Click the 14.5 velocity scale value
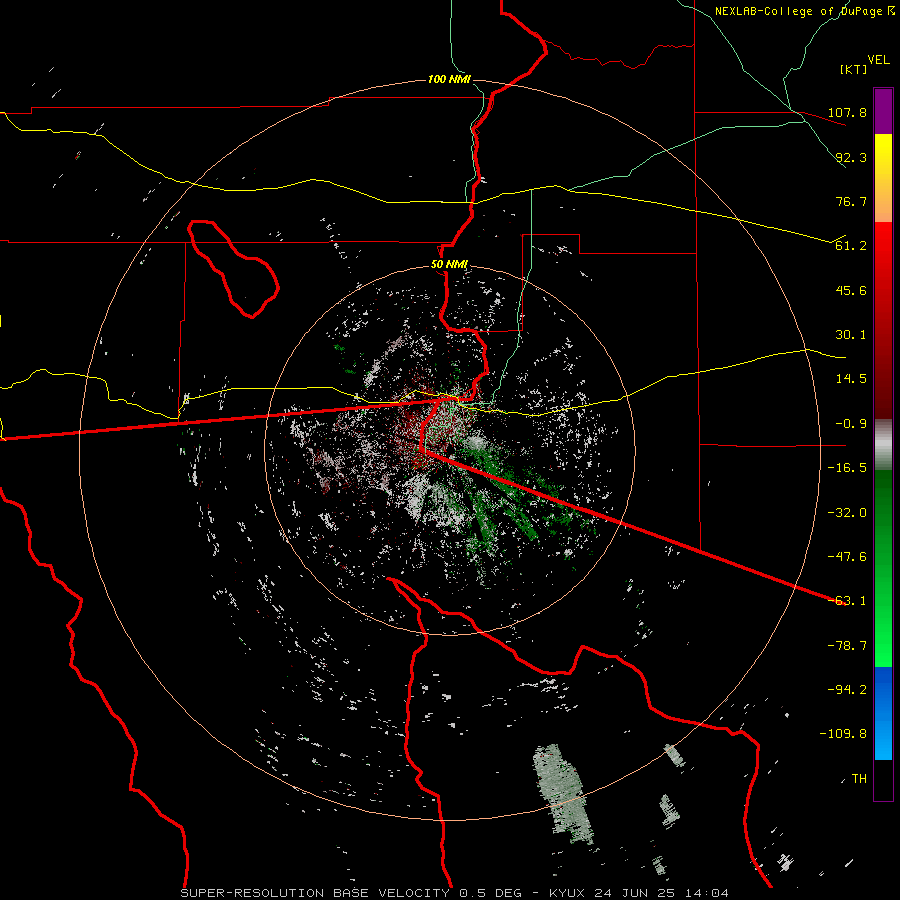This screenshot has width=900, height=900. click(851, 379)
